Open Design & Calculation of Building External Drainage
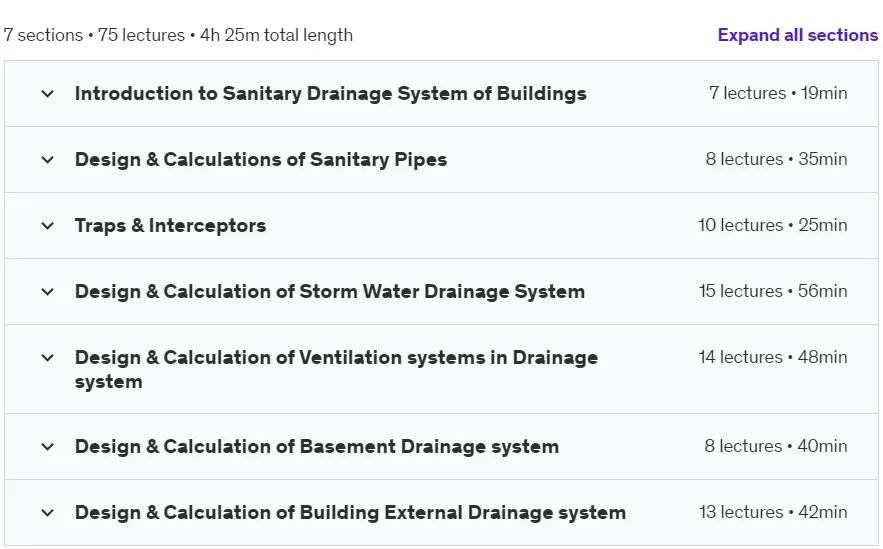The image size is (883, 549). pyautogui.click(x=350, y=512)
